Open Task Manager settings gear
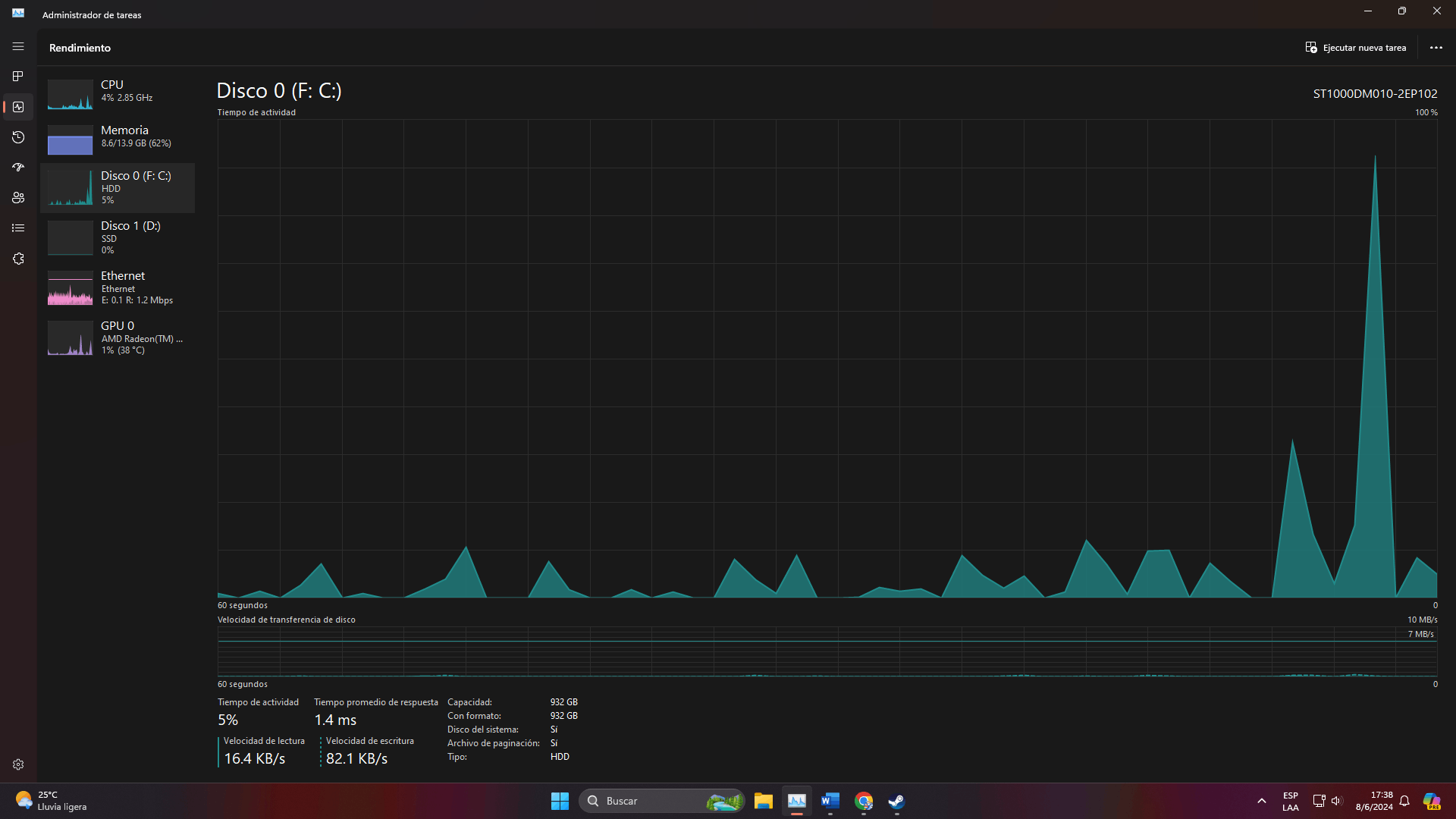The height and width of the screenshot is (819, 1456). click(x=18, y=764)
